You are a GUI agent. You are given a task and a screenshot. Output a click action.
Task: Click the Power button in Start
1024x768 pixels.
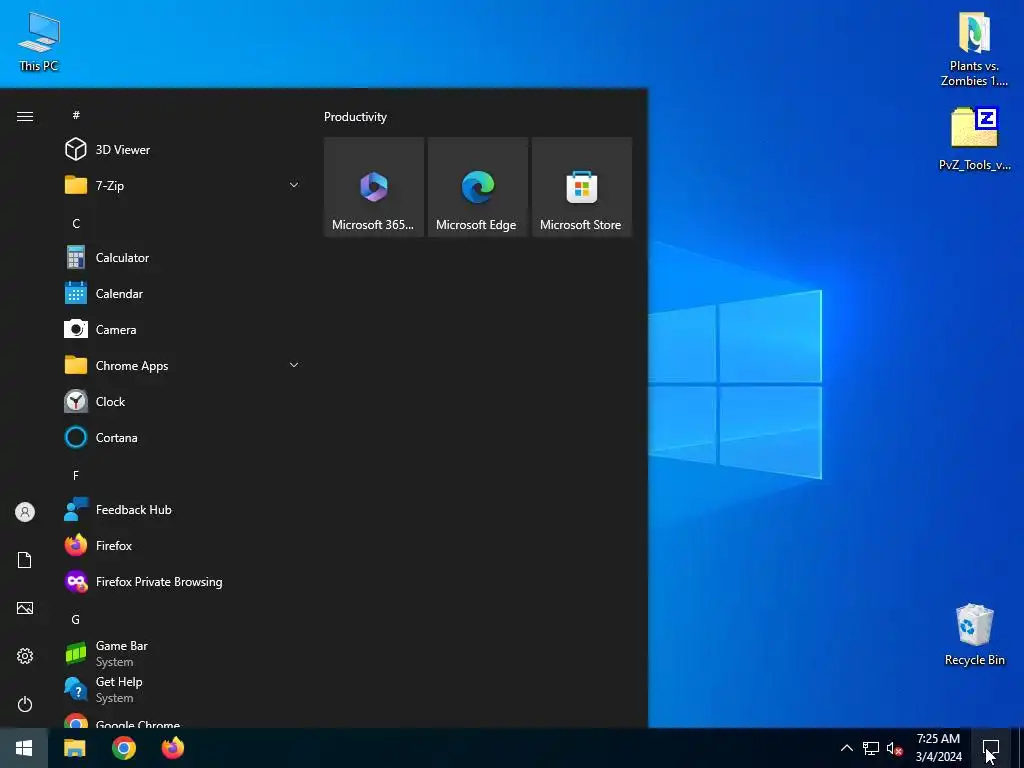[x=25, y=704]
